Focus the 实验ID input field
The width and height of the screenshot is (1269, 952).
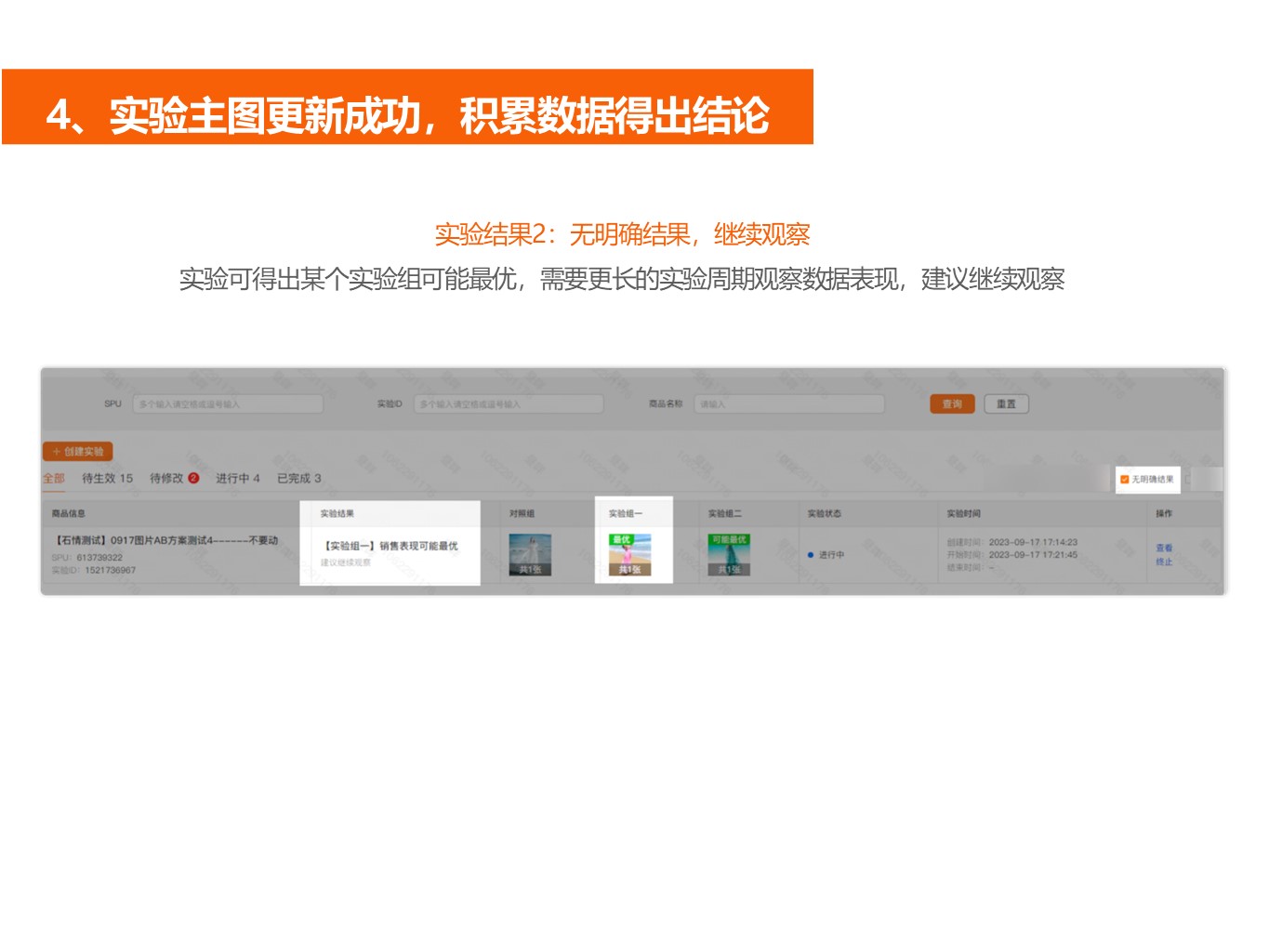click(x=509, y=404)
